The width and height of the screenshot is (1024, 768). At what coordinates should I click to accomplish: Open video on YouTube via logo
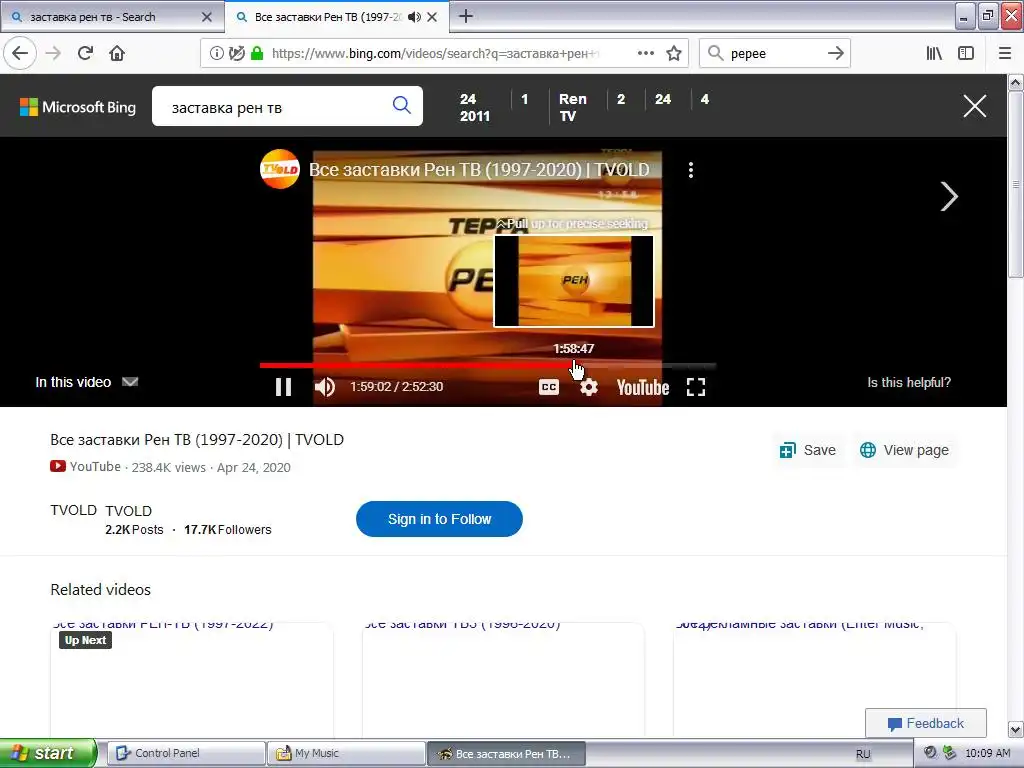(x=643, y=388)
